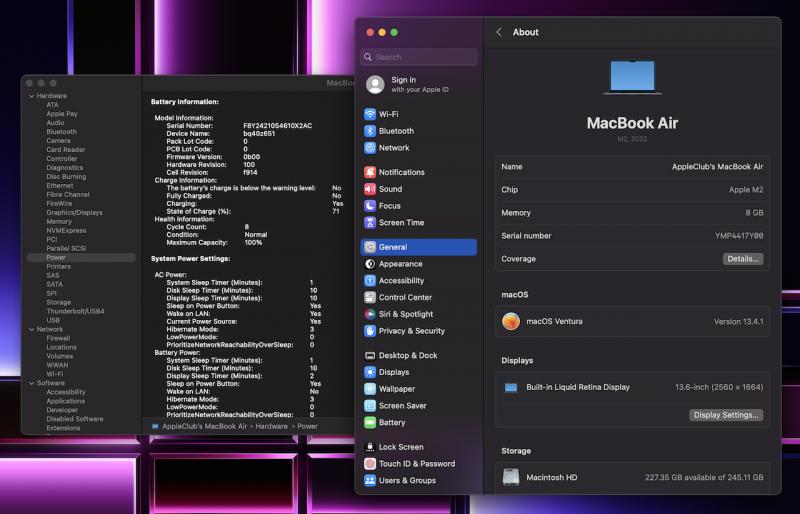Image resolution: width=800 pixels, height=514 pixels.
Task: Click Hardware in the path bar
Action: [271, 426]
